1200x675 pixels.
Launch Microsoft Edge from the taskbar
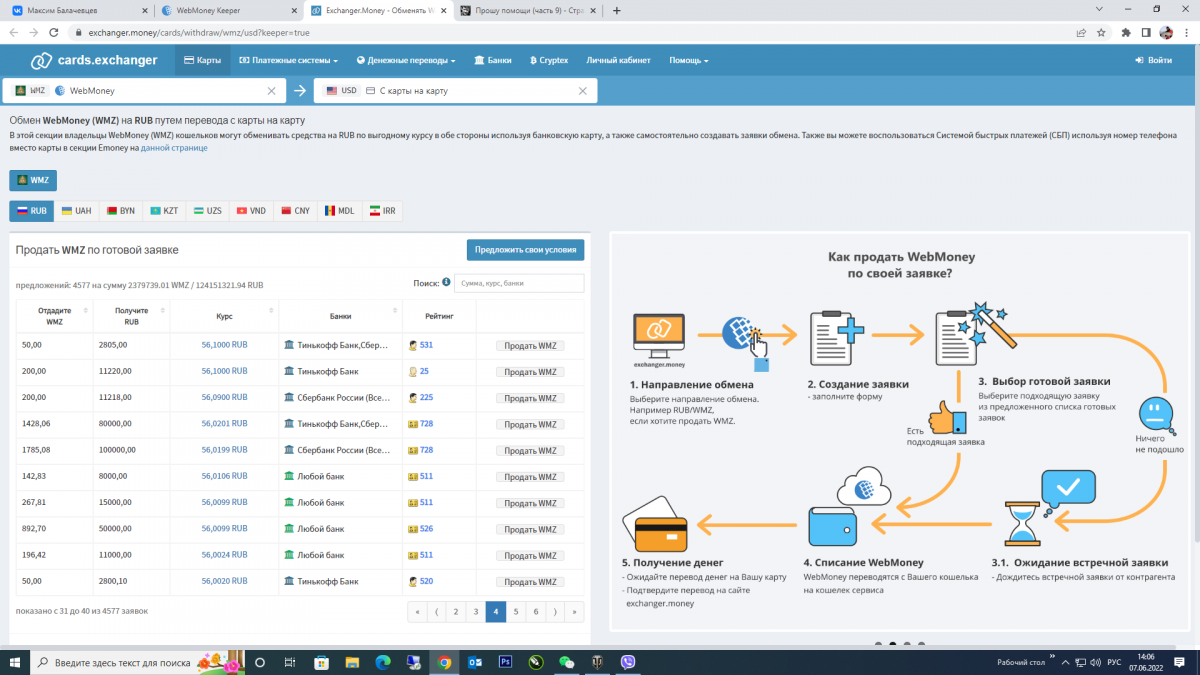click(x=382, y=662)
